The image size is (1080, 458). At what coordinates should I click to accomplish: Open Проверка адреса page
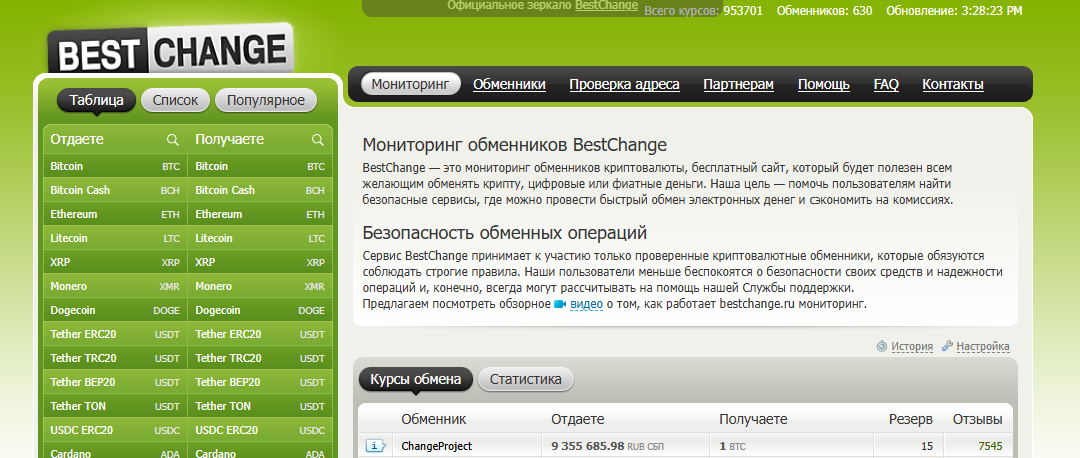point(624,85)
